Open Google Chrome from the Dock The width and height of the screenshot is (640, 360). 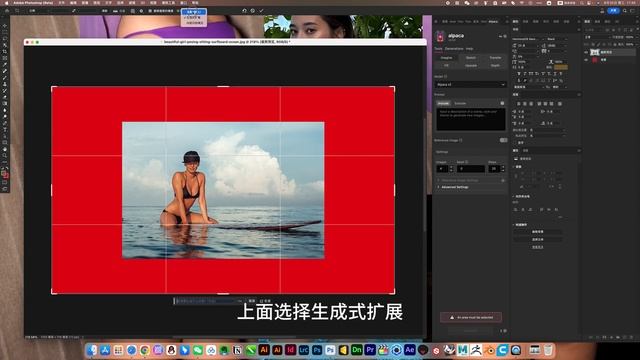pyautogui.click(x=145, y=350)
